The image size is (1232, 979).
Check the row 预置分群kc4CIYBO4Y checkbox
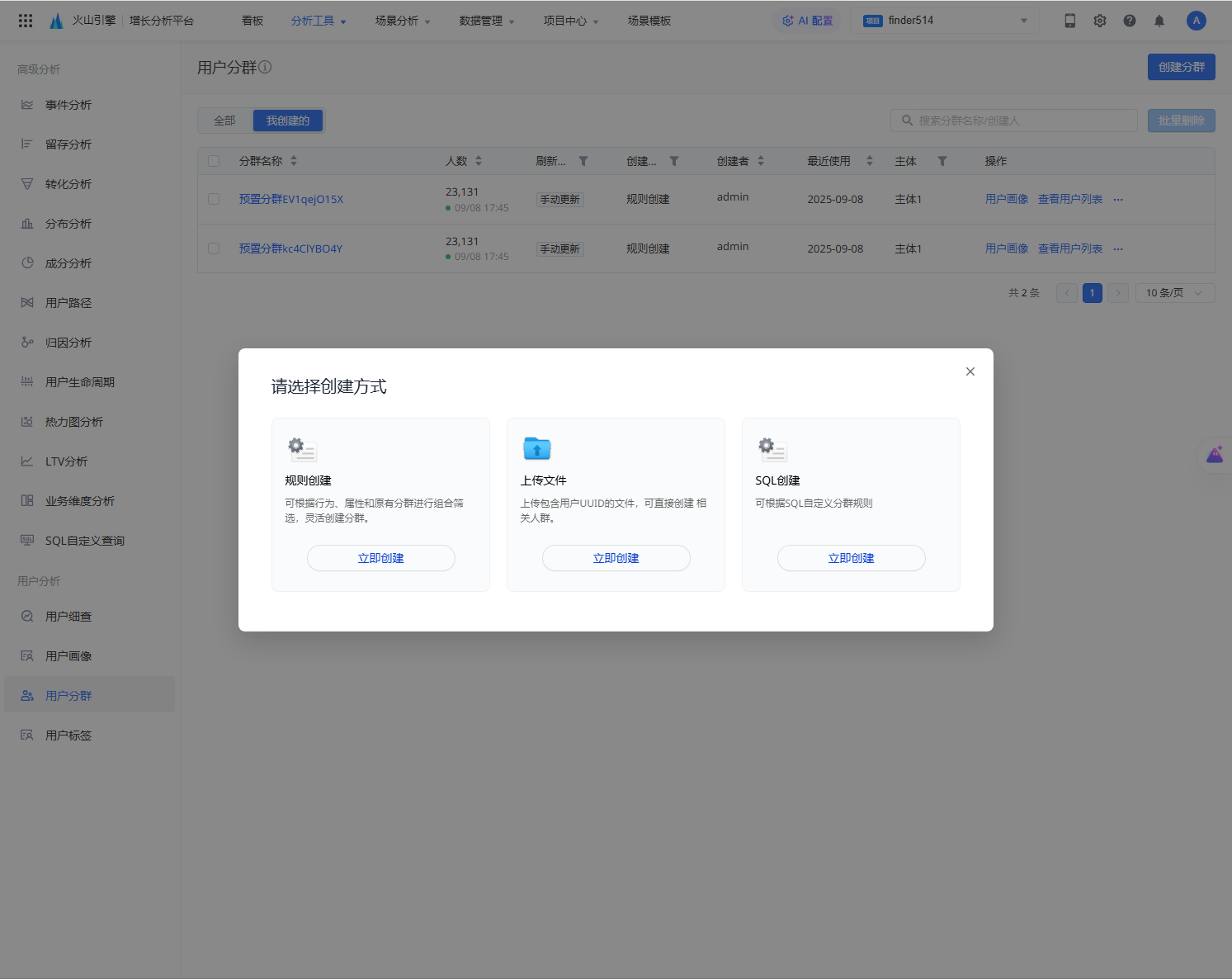pos(214,248)
